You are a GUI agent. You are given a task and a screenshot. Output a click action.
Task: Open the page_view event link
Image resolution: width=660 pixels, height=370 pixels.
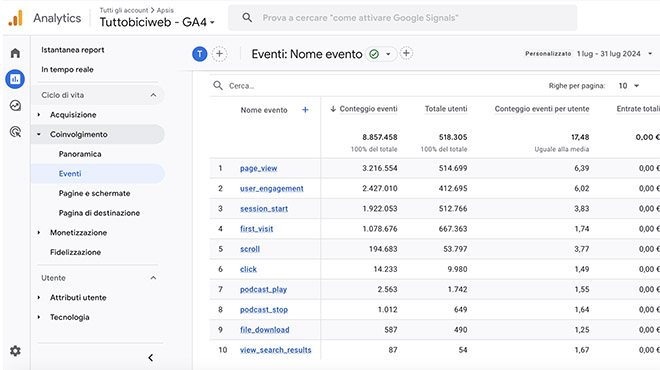click(258, 168)
